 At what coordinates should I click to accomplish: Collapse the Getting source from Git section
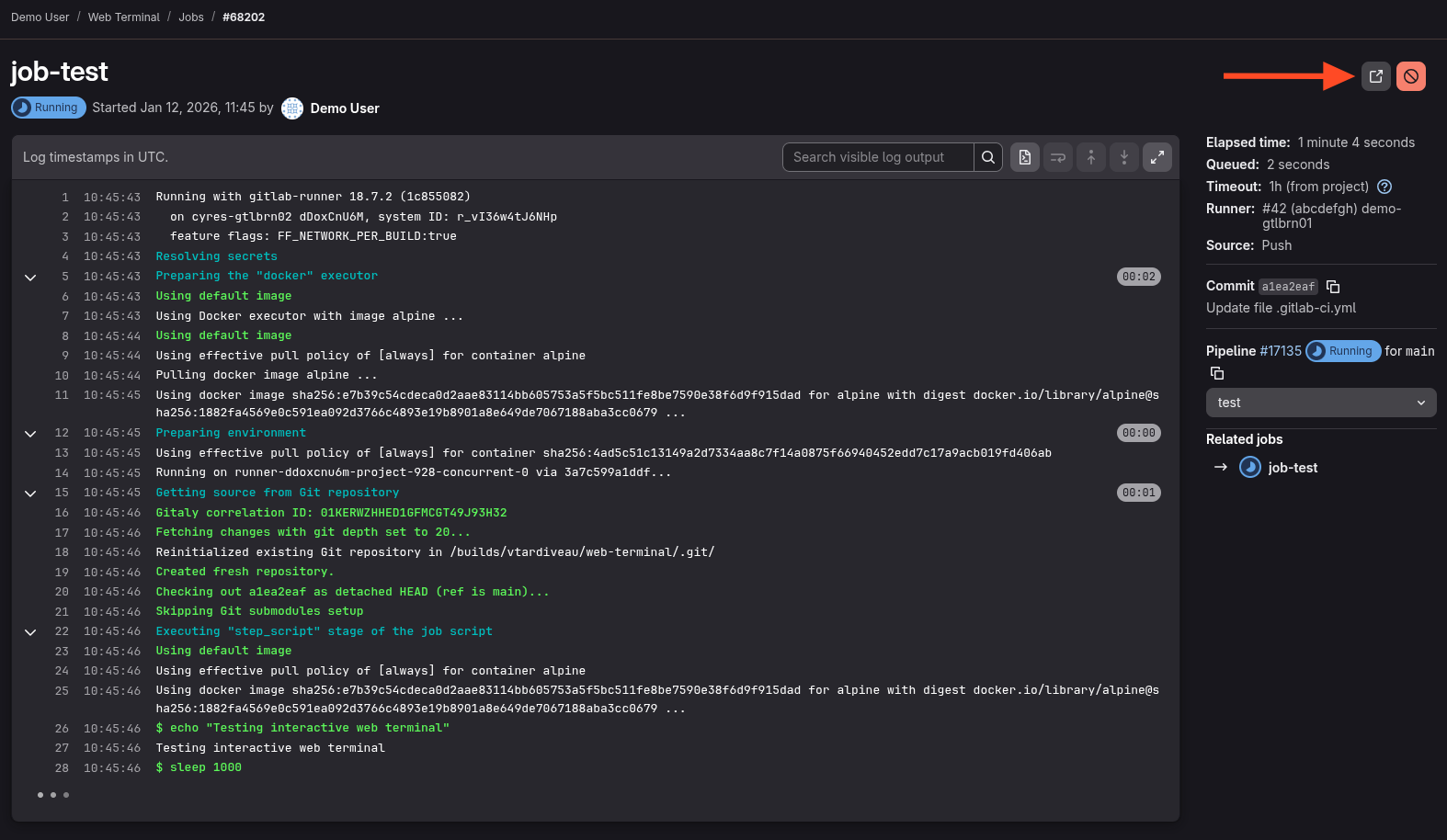[x=30, y=494]
